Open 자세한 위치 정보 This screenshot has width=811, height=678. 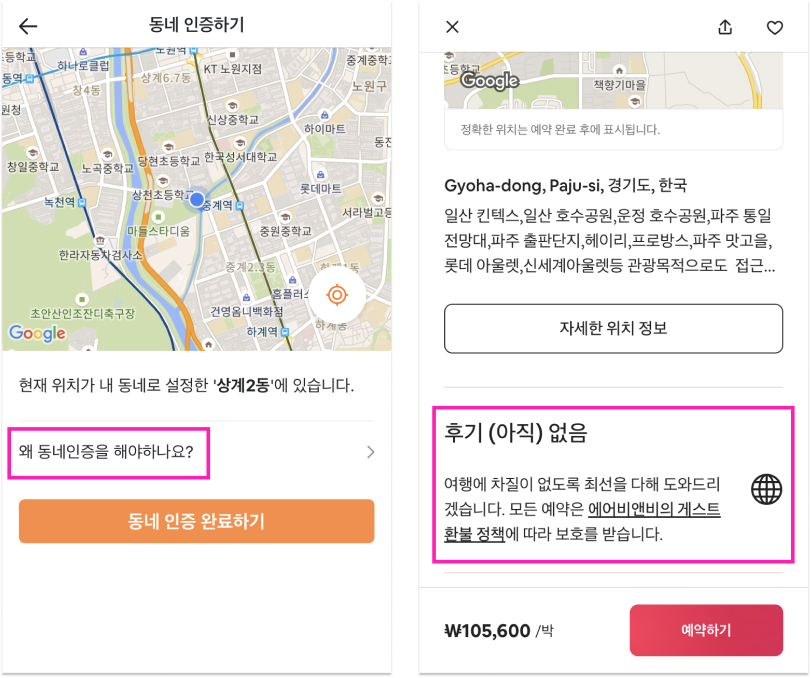coord(613,328)
